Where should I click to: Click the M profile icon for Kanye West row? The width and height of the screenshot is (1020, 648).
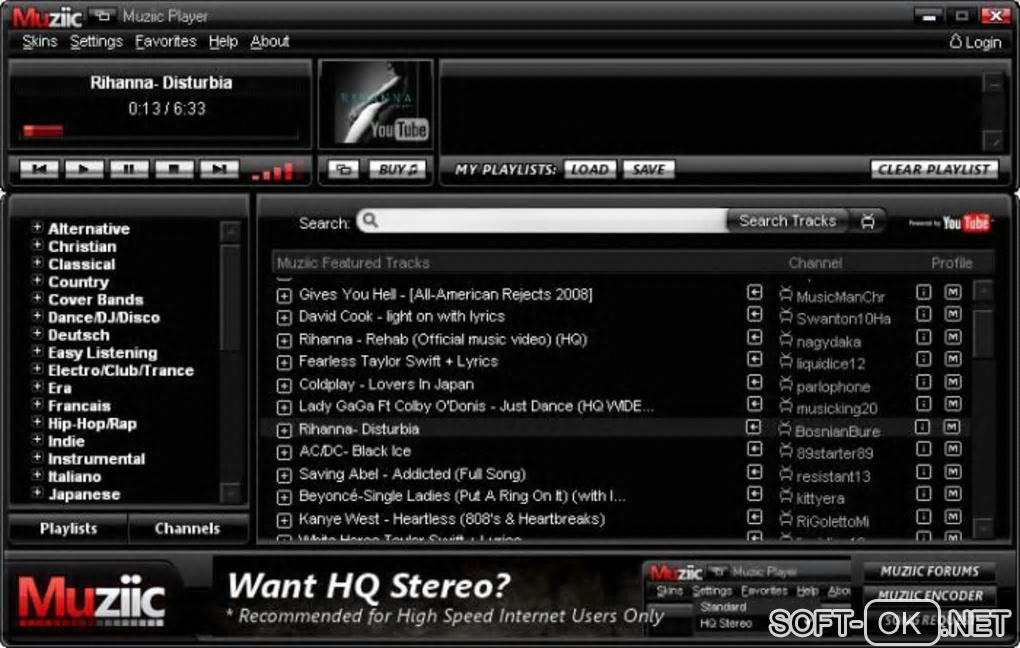click(953, 517)
